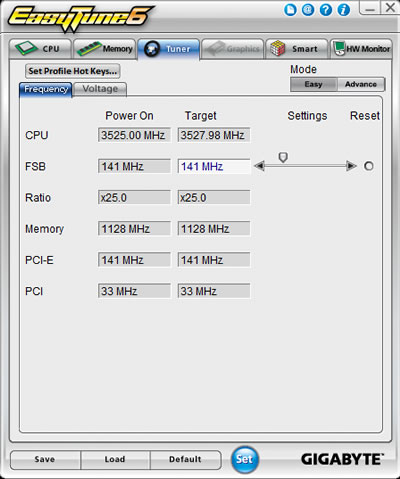
Task: Select the Tuner tab
Action: [169, 49]
